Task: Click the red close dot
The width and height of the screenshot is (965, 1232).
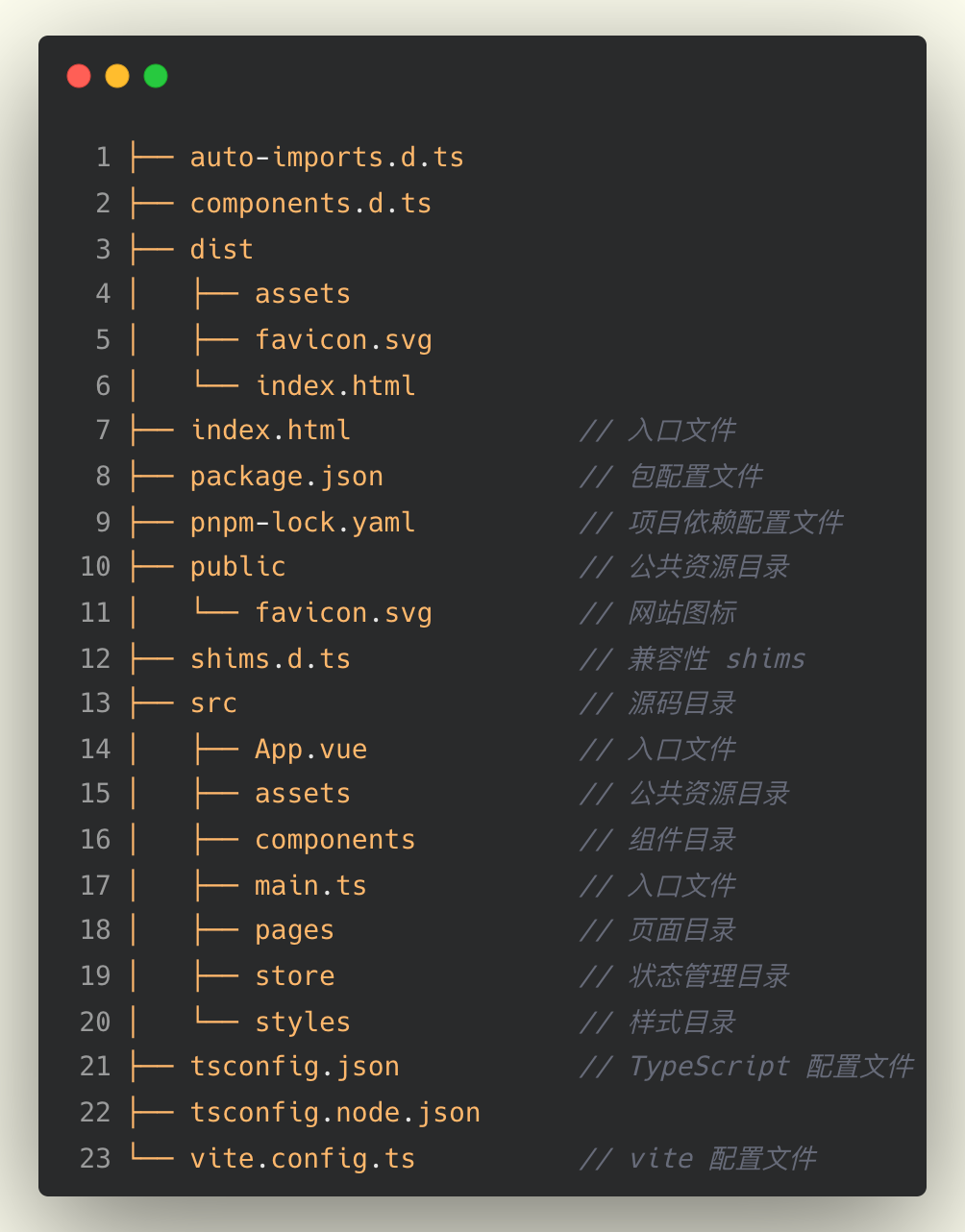Action: pyautogui.click(x=79, y=76)
